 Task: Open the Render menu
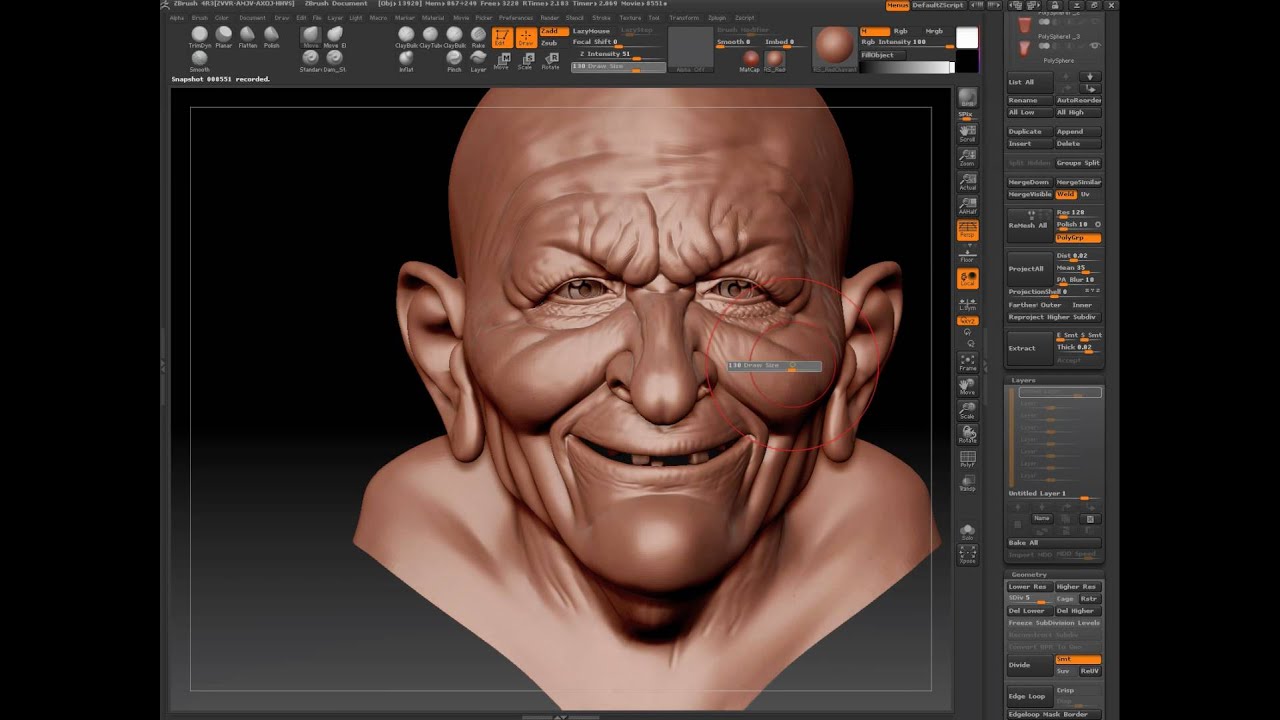550,18
